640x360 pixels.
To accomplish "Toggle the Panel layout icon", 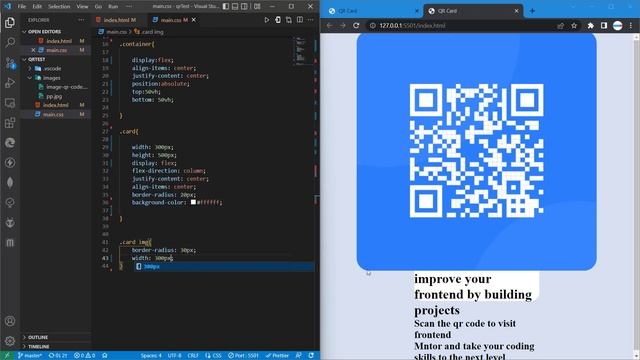I will pyautogui.click(x=235, y=7).
